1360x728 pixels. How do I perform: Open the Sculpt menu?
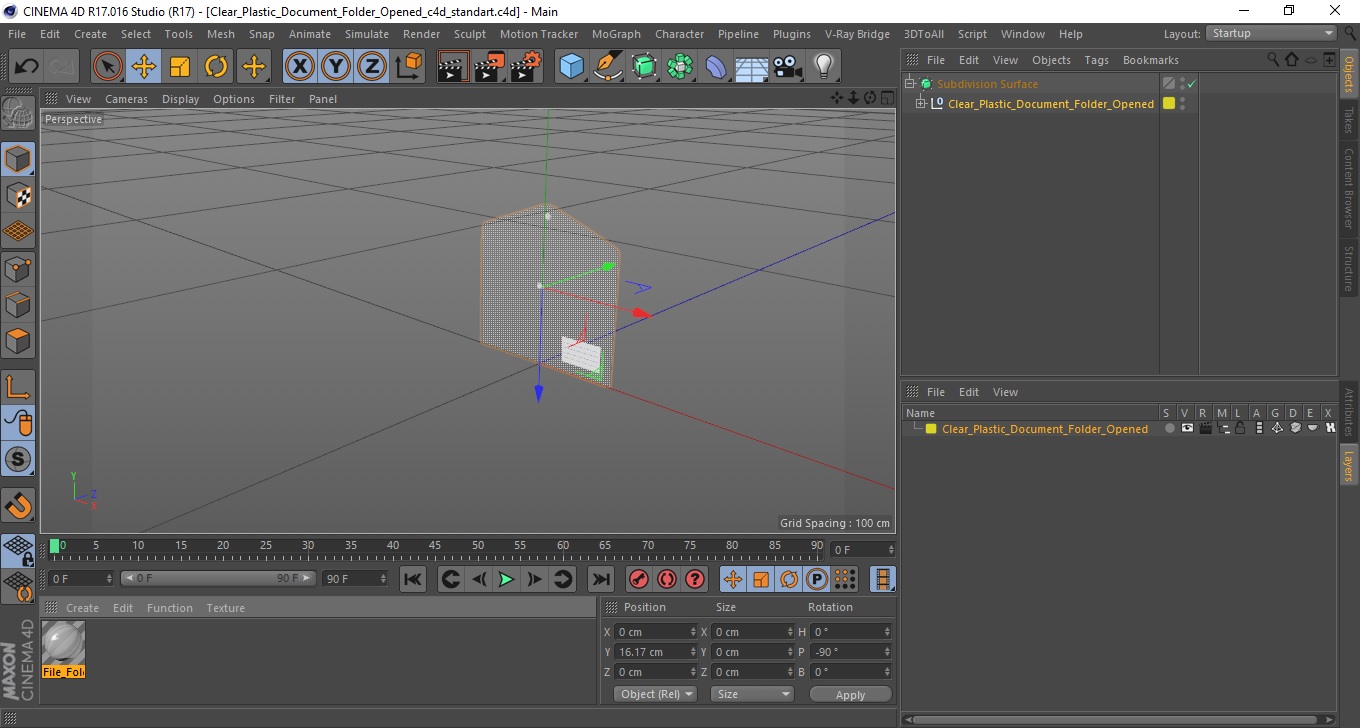[470, 34]
